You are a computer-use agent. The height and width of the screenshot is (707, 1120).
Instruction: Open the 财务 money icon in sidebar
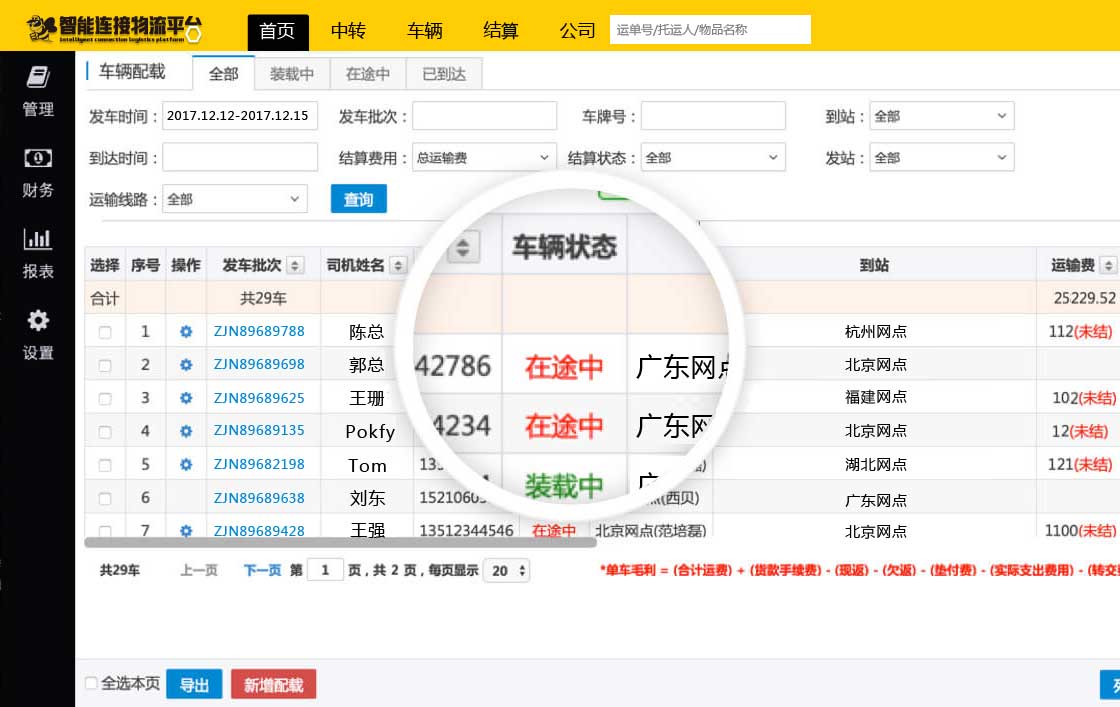point(38,158)
